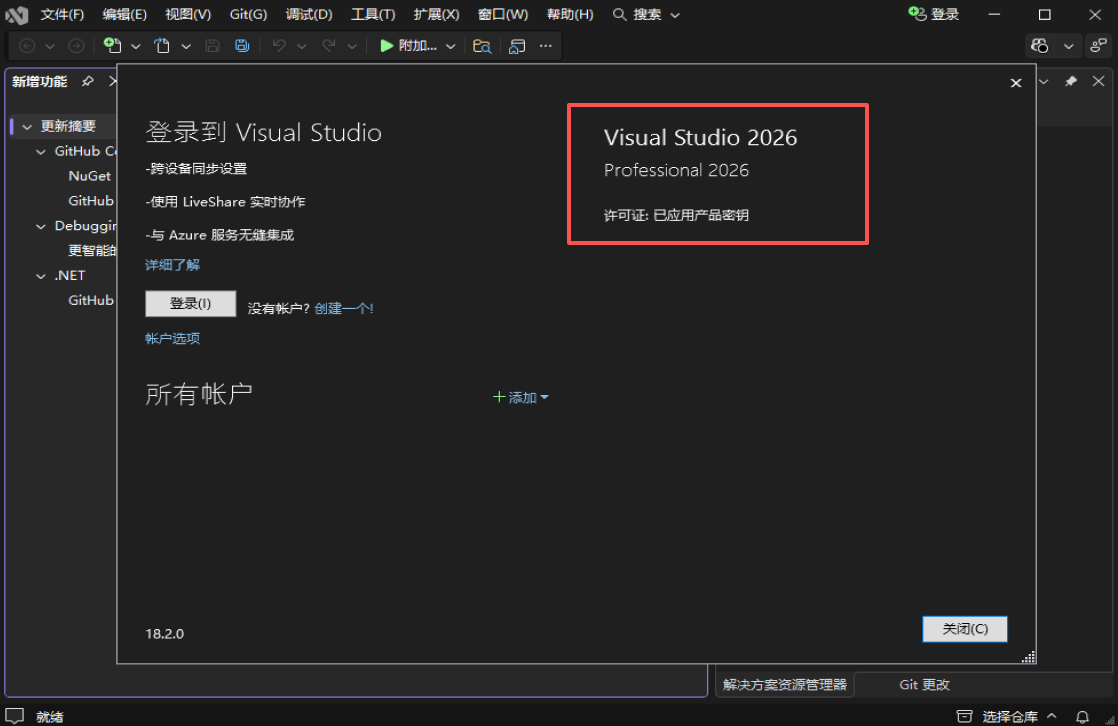
Task: Click the undo arrow icon
Action: [x=279, y=46]
